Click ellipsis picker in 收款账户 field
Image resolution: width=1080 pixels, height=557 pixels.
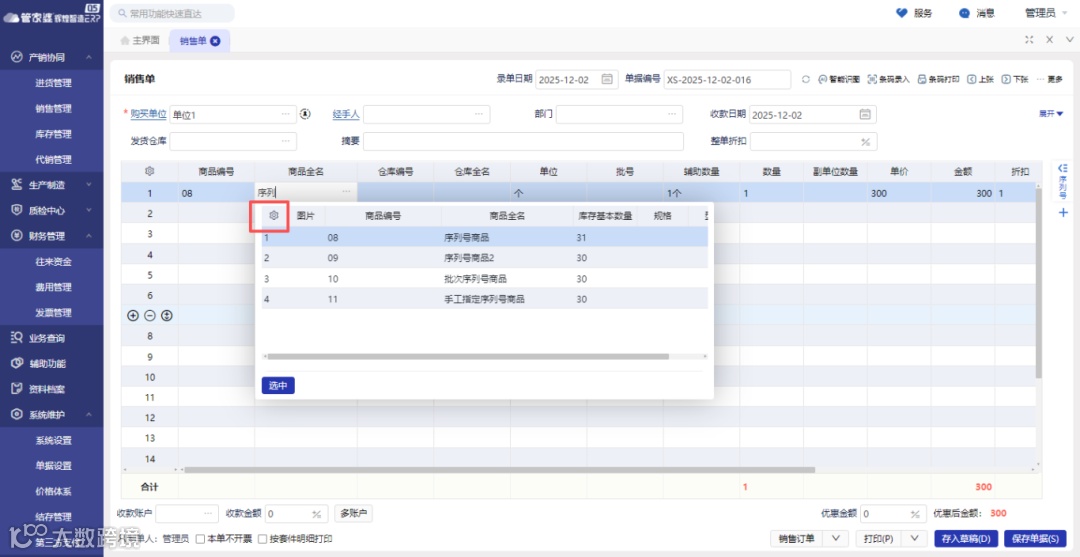209,514
